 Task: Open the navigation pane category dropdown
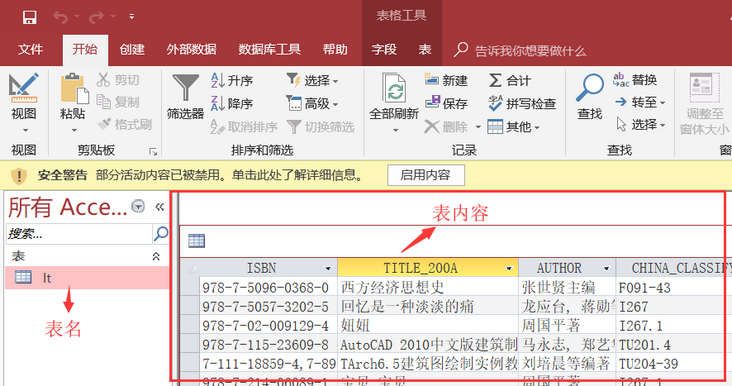click(138, 206)
